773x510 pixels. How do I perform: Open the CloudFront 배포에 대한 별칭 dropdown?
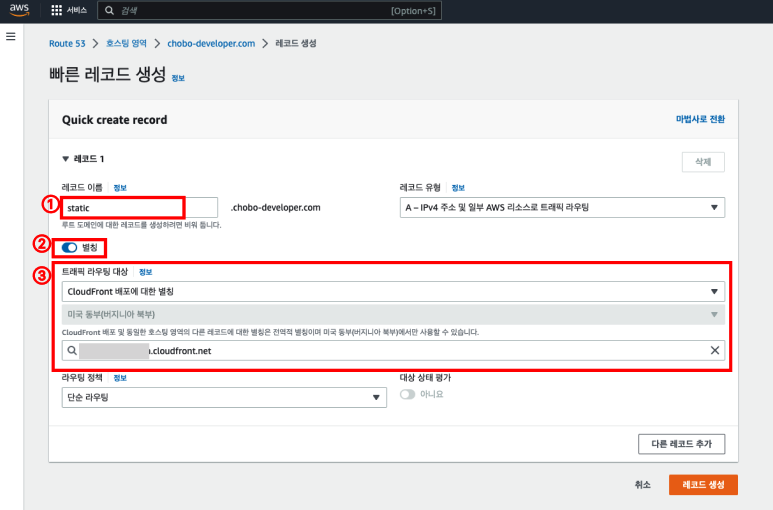pyautogui.click(x=393, y=291)
